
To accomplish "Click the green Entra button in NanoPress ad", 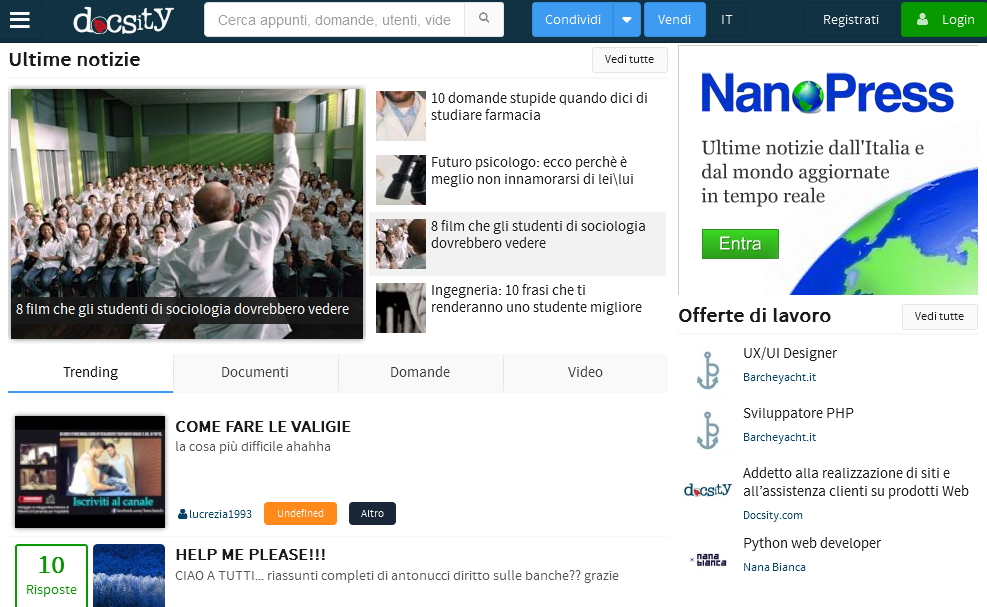I will 740,244.
